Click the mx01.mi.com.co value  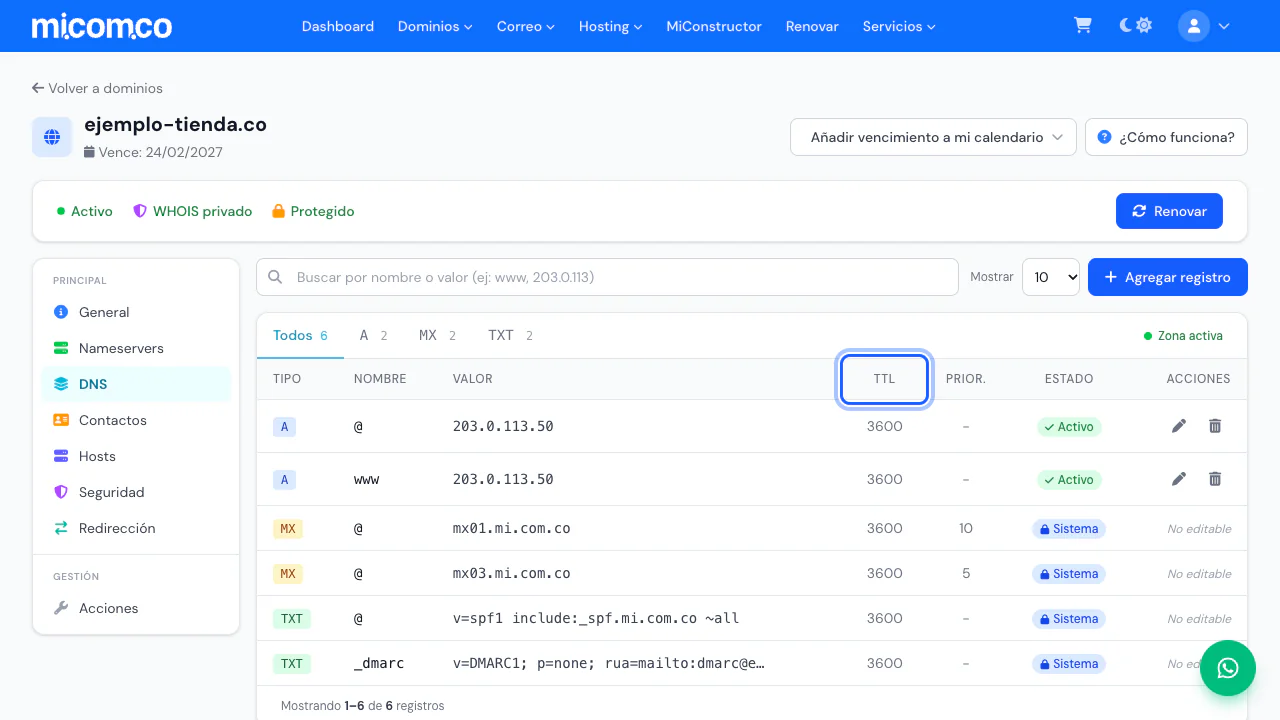click(x=512, y=528)
